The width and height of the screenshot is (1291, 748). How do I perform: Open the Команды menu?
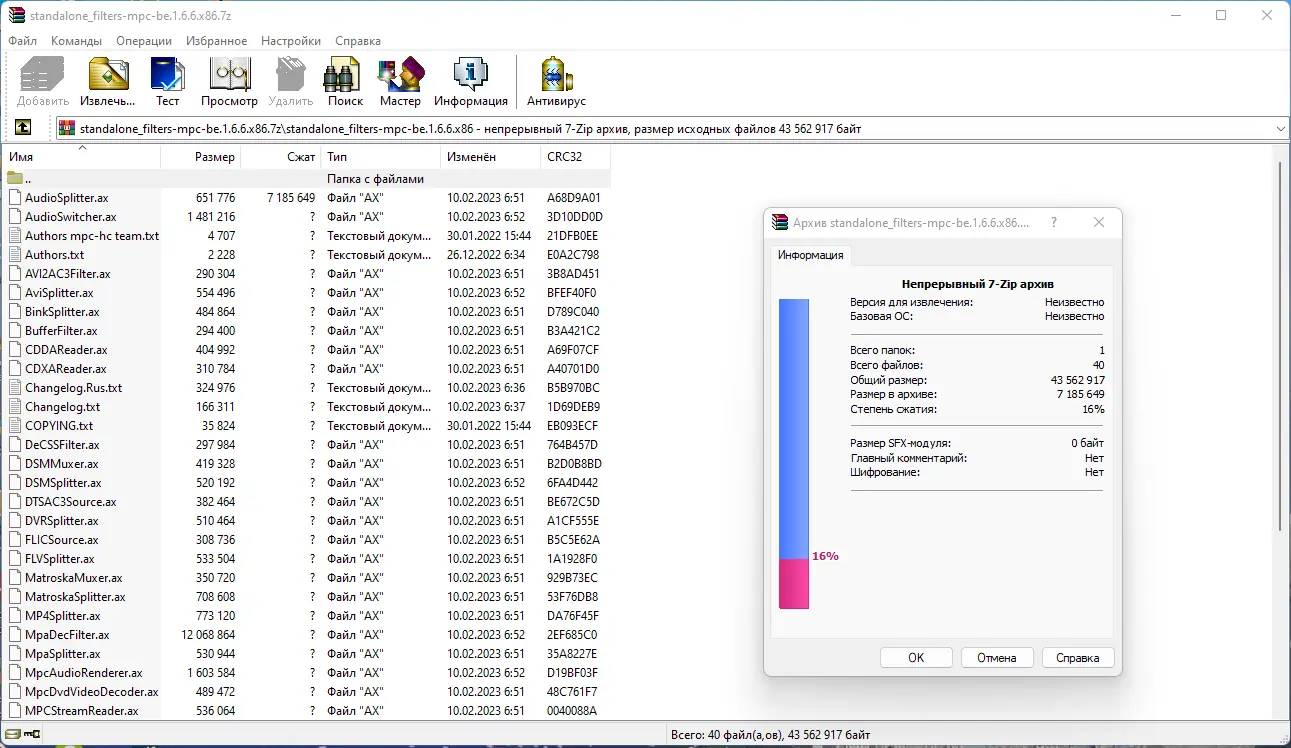point(76,41)
